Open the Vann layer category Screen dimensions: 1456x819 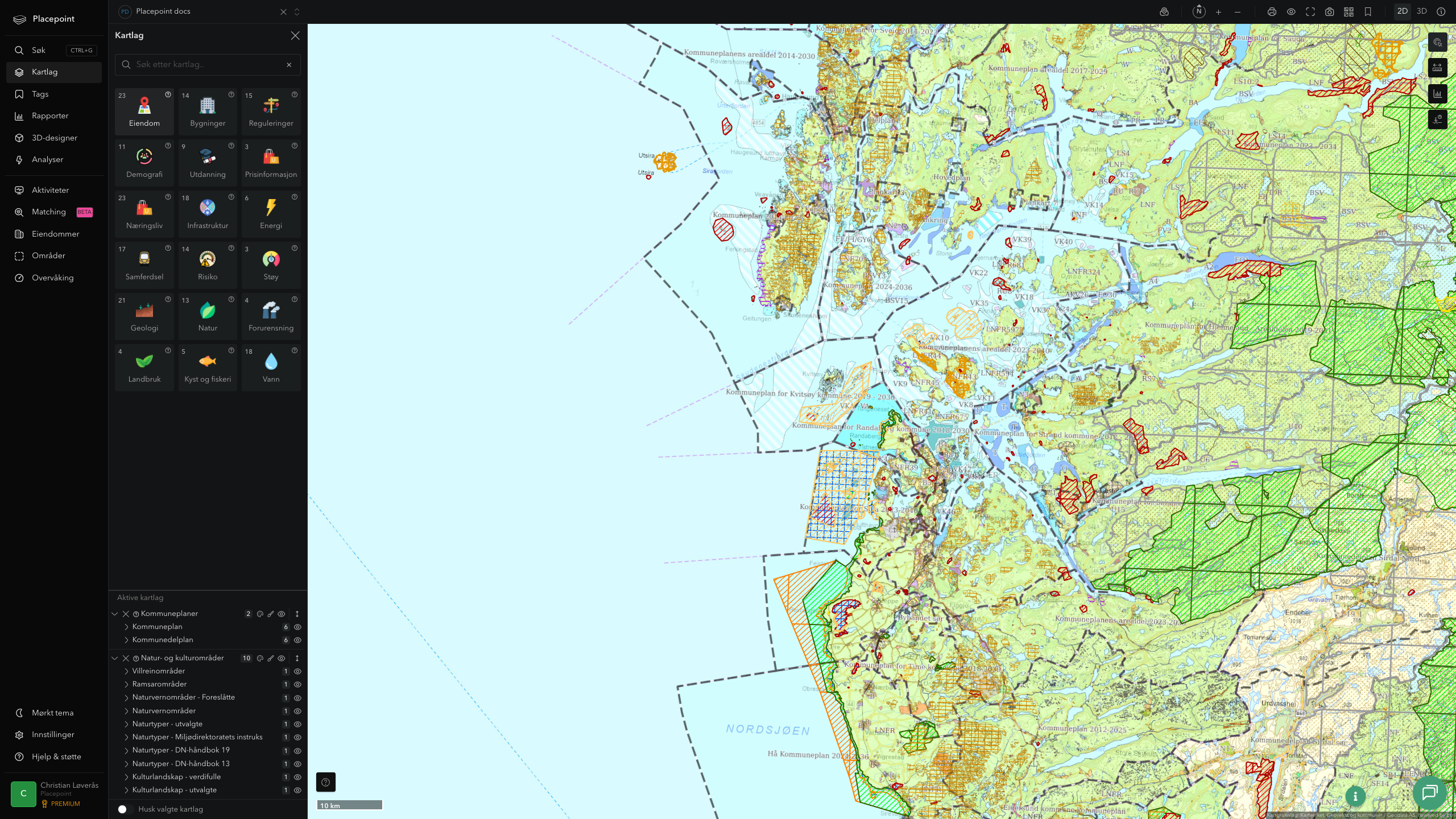tap(271, 367)
